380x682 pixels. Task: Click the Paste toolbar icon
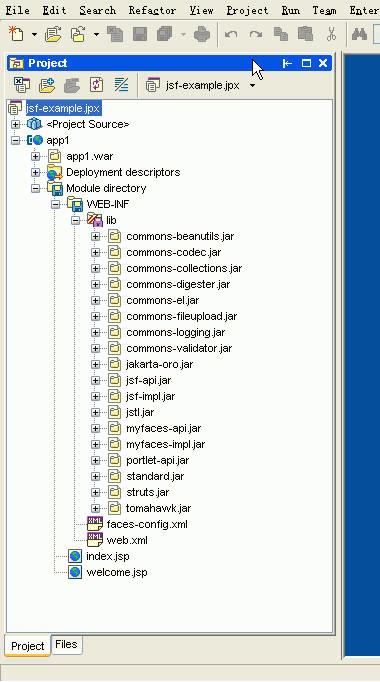(306, 34)
